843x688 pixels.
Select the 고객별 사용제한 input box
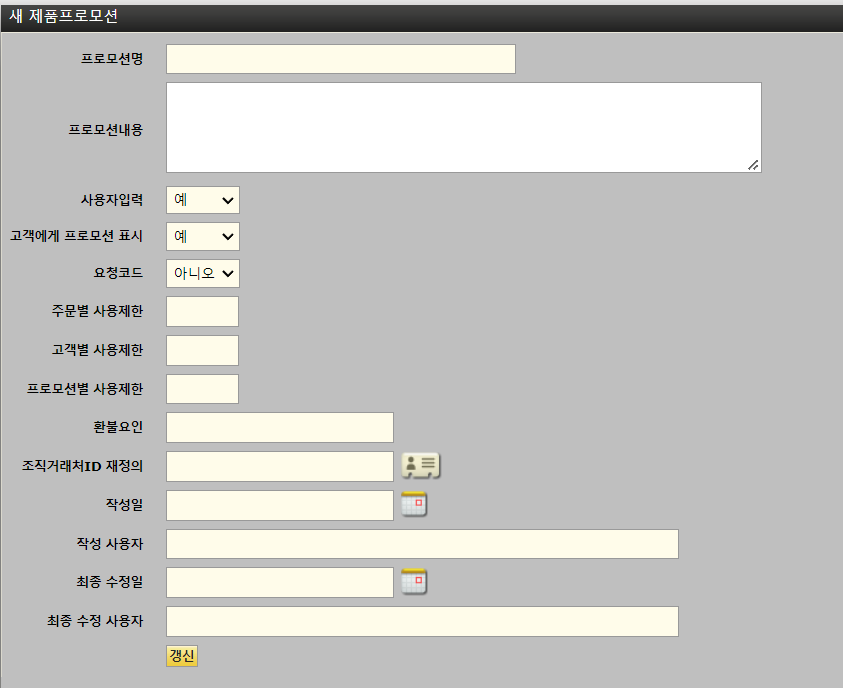pyautogui.click(x=202, y=350)
